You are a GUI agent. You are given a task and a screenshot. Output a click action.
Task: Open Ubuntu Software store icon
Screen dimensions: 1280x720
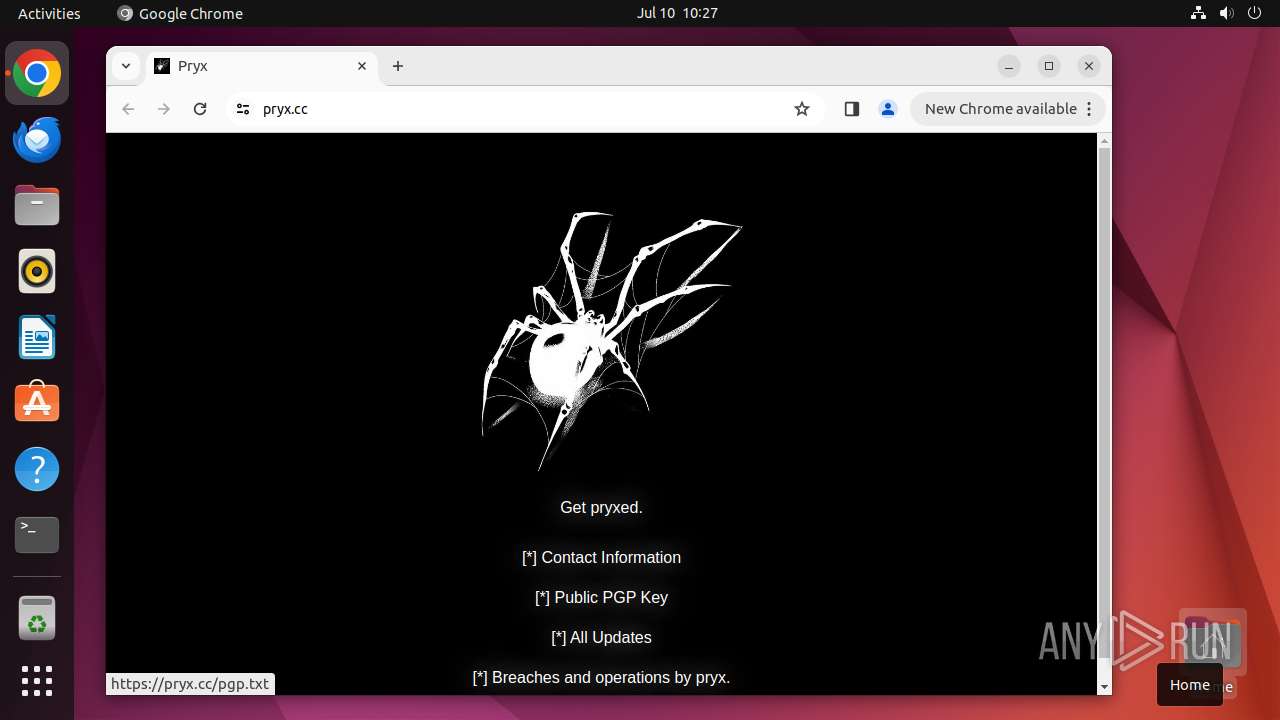[x=37, y=403]
